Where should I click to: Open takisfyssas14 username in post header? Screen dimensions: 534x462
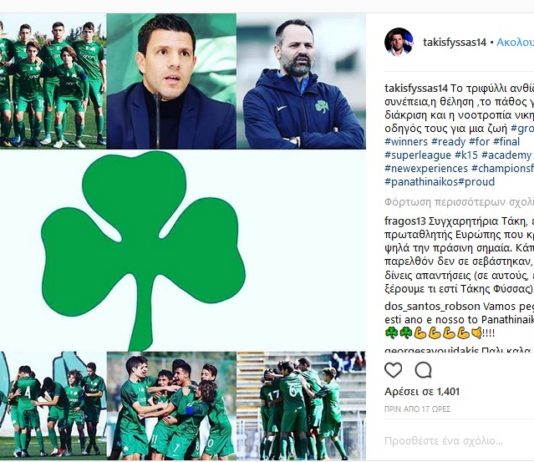click(x=454, y=42)
